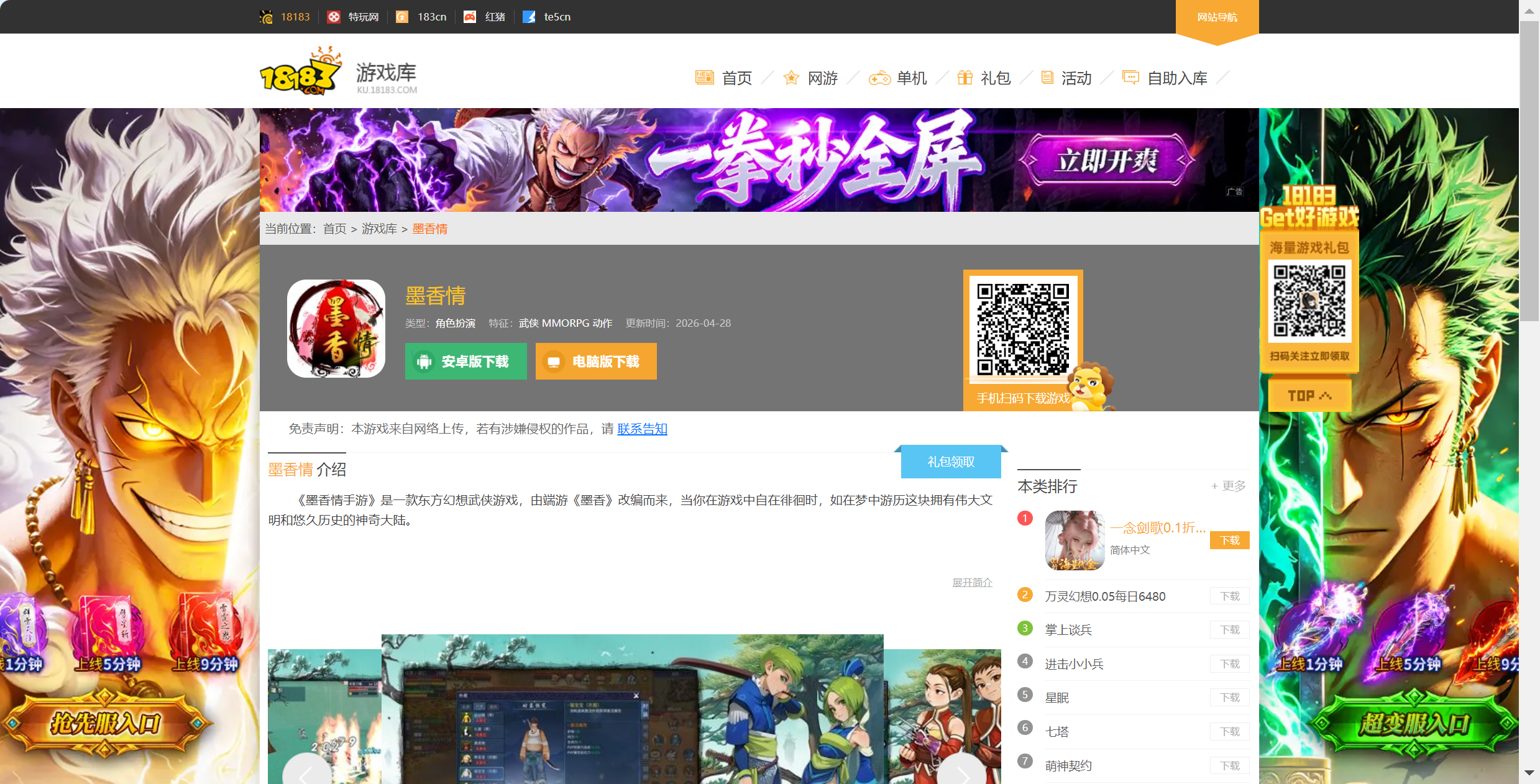
Task: Open the 礼包领取 tab
Action: 951,462
